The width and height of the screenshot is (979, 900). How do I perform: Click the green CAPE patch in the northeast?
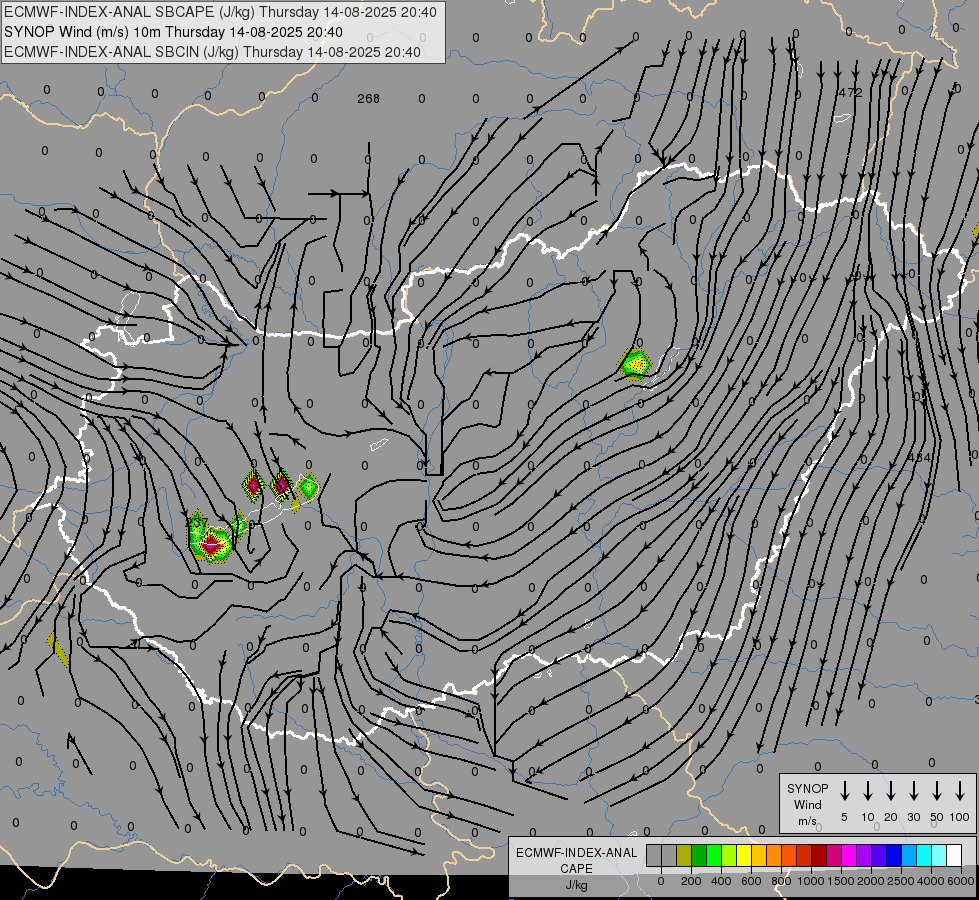pyautogui.click(x=636, y=364)
